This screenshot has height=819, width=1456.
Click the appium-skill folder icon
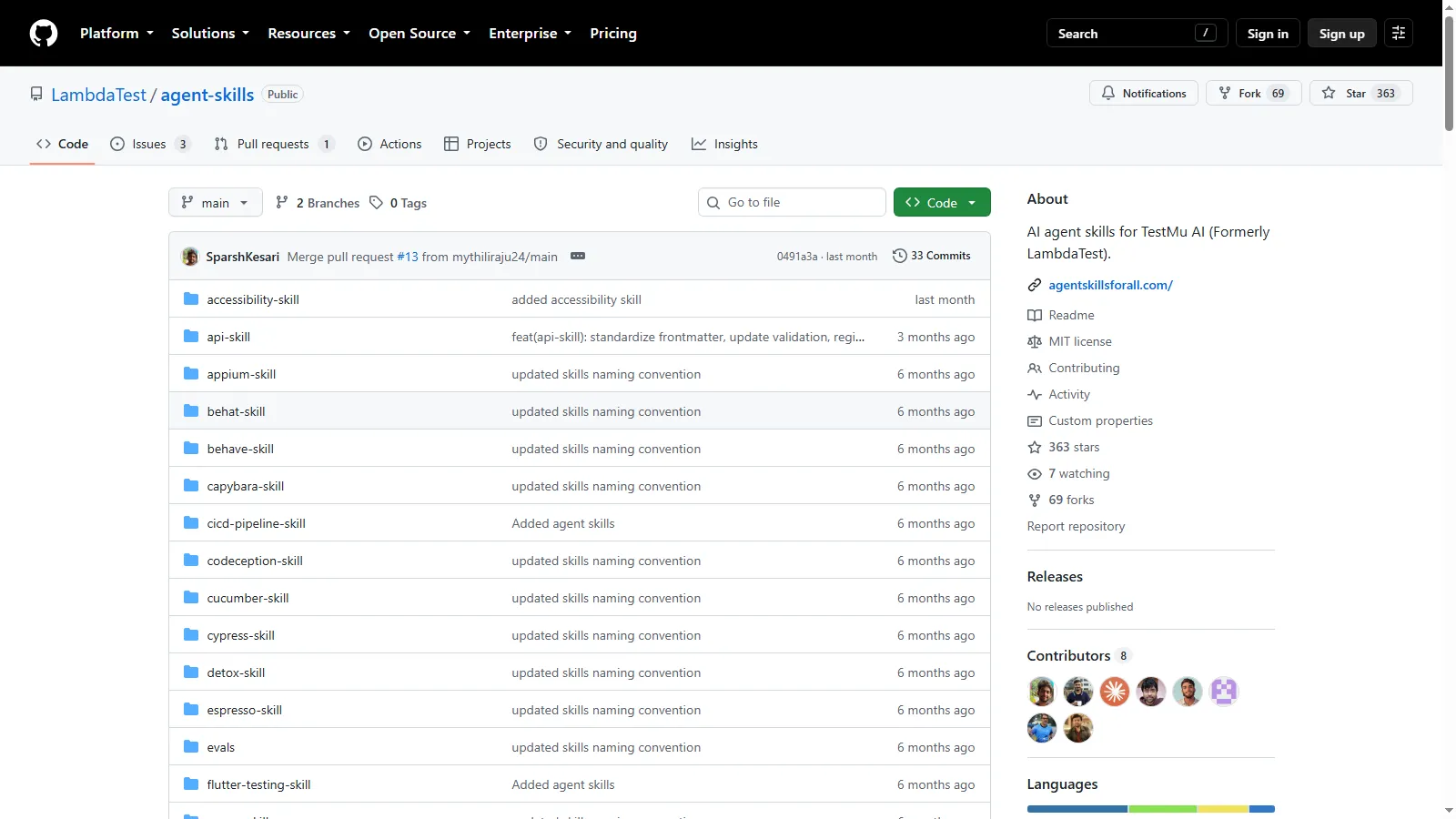click(191, 374)
